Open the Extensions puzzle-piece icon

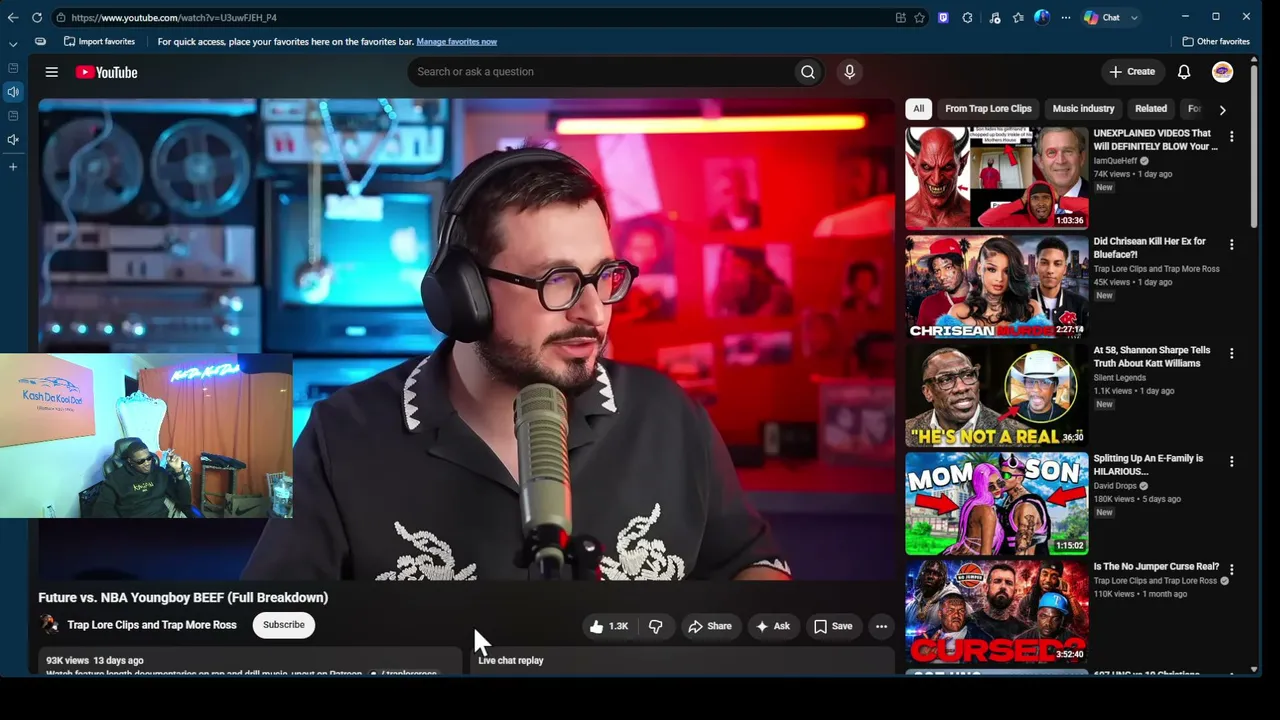click(968, 17)
